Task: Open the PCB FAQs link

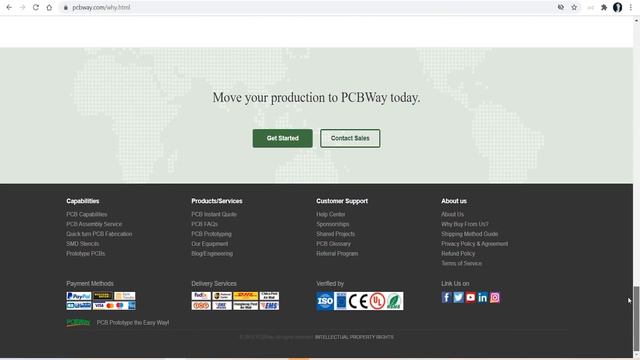Action: [204, 224]
